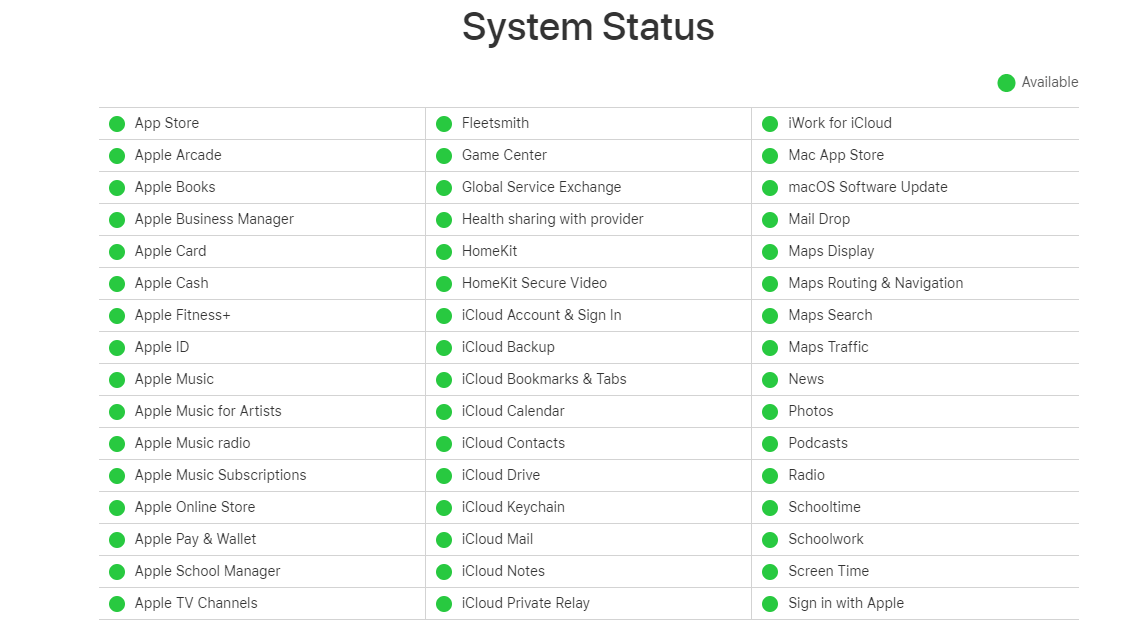The image size is (1141, 620).
Task: Click the status indicator next to iCloud Drive
Action: tap(444, 476)
